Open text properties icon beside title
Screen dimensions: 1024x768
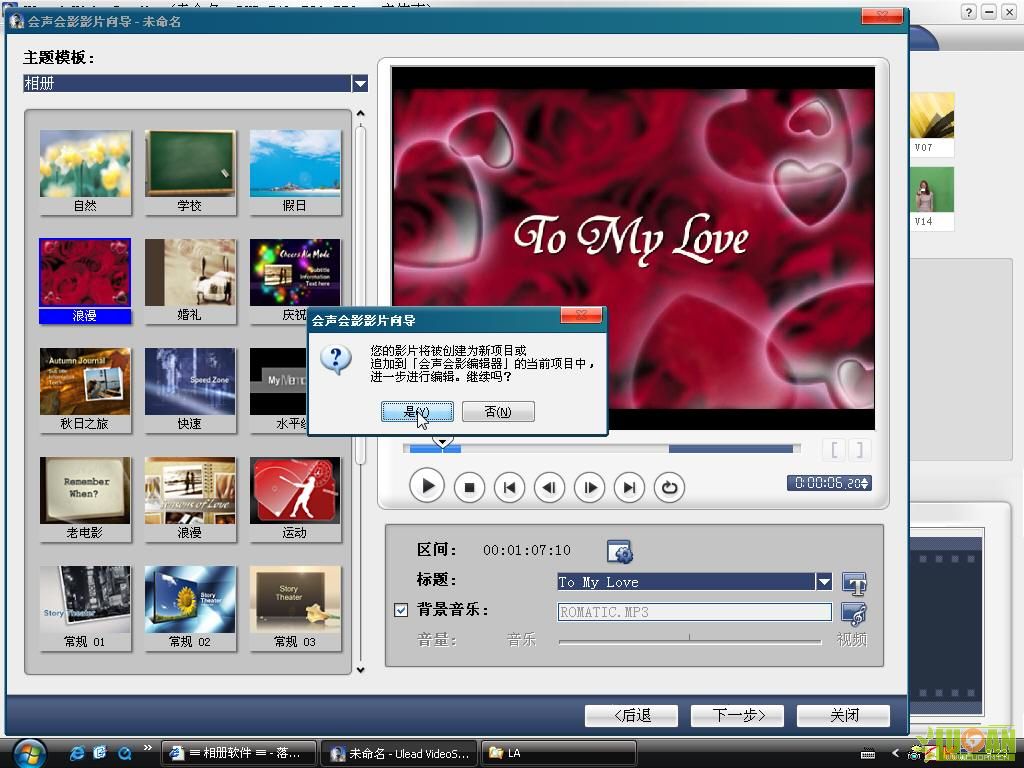pyautogui.click(x=854, y=583)
